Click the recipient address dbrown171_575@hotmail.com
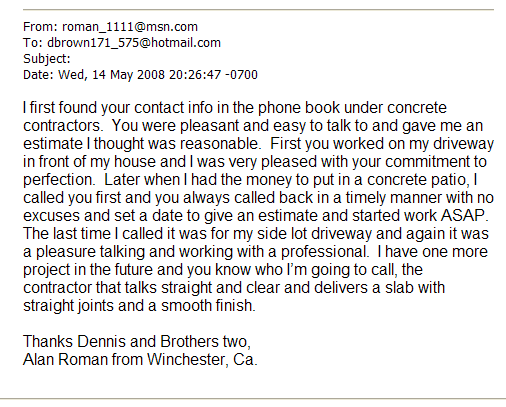The height and width of the screenshot is (407, 506). [x=134, y=43]
